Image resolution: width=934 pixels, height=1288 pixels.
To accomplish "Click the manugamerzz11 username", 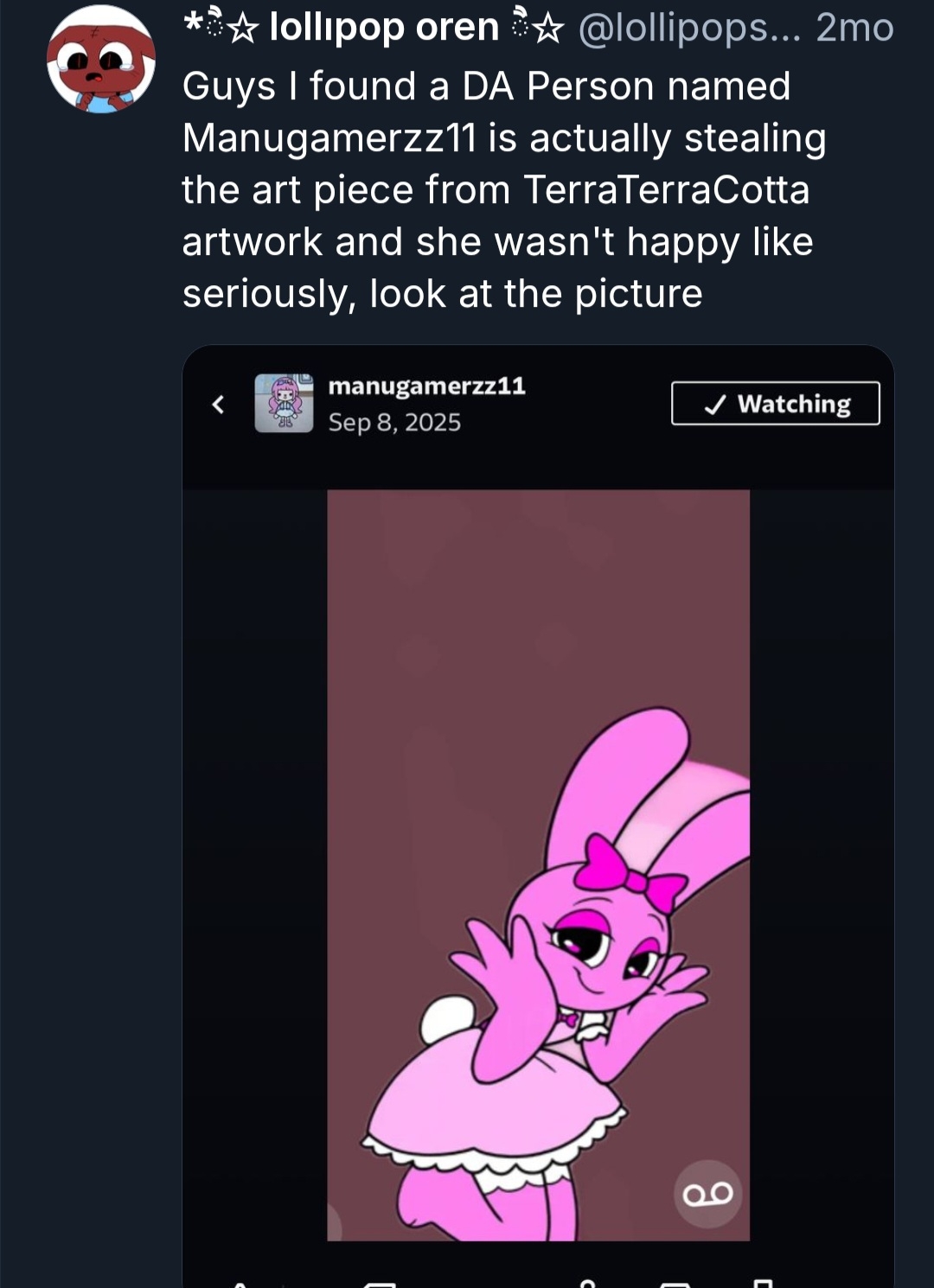I will [x=426, y=386].
